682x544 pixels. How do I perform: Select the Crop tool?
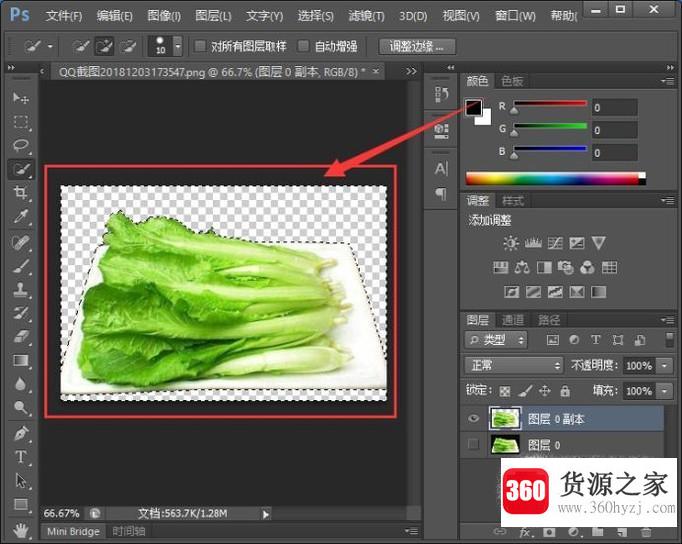[x=20, y=192]
